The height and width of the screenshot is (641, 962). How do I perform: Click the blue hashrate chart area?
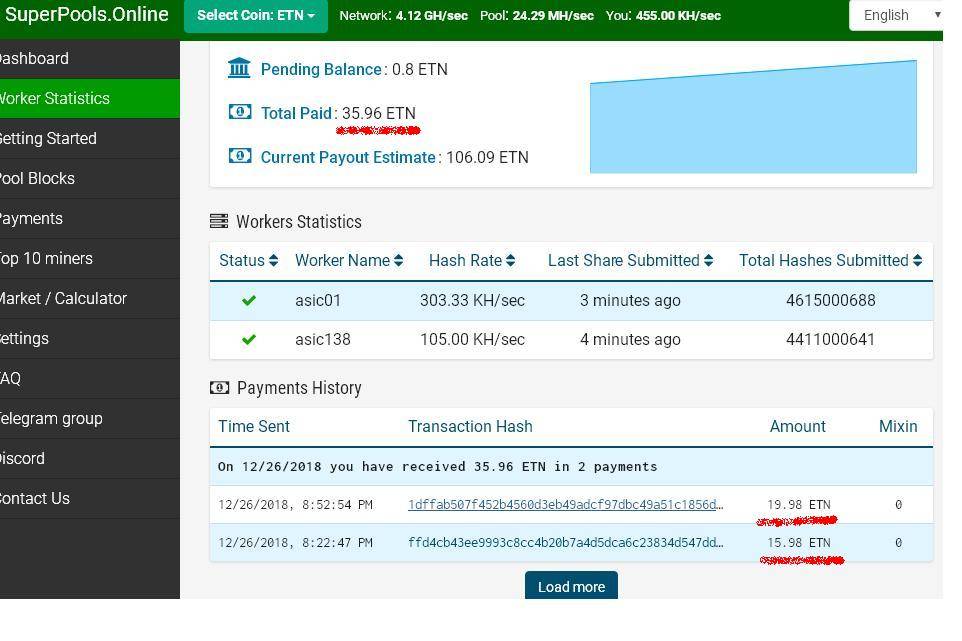tap(753, 117)
